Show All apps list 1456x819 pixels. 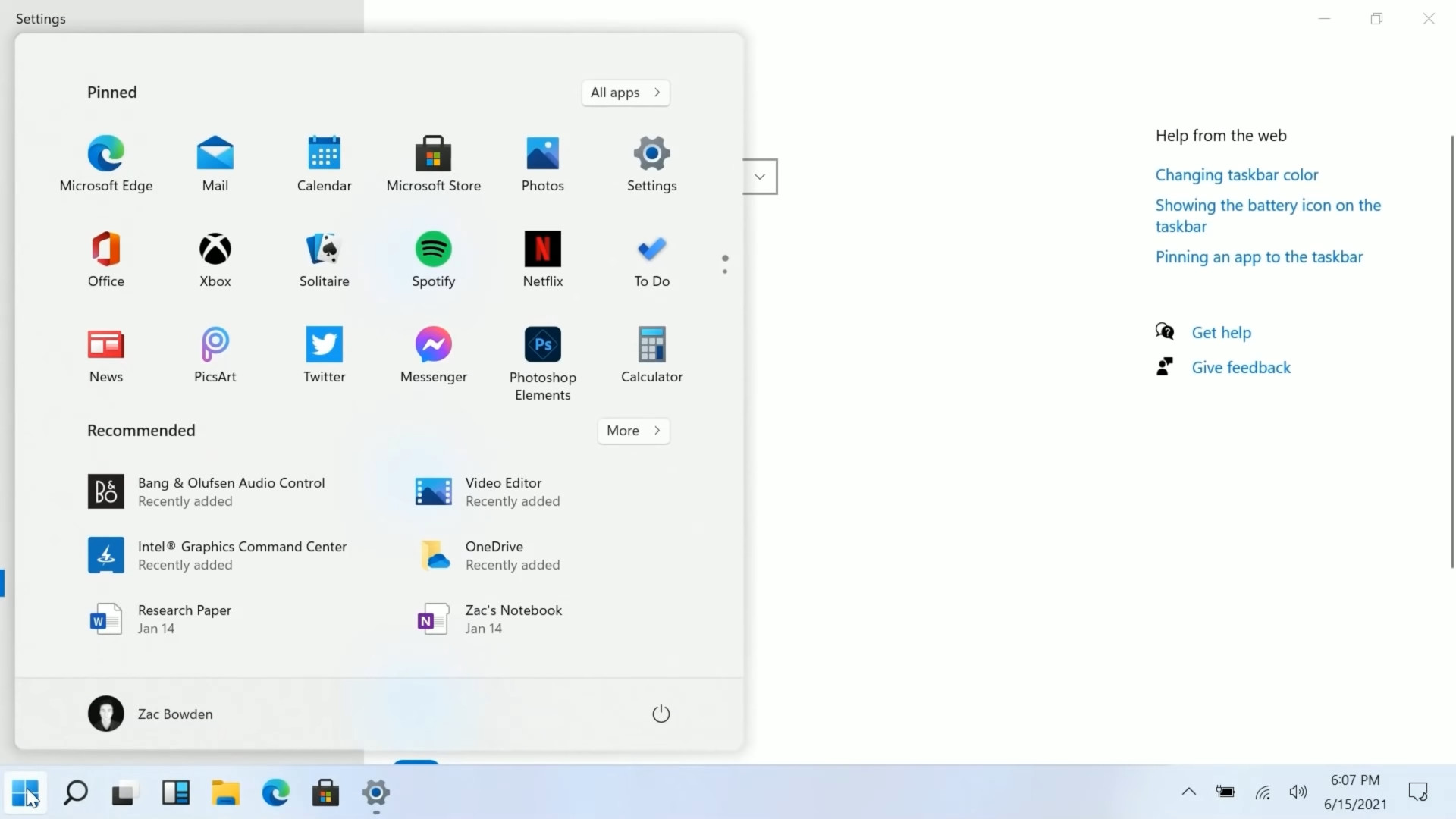(x=626, y=93)
